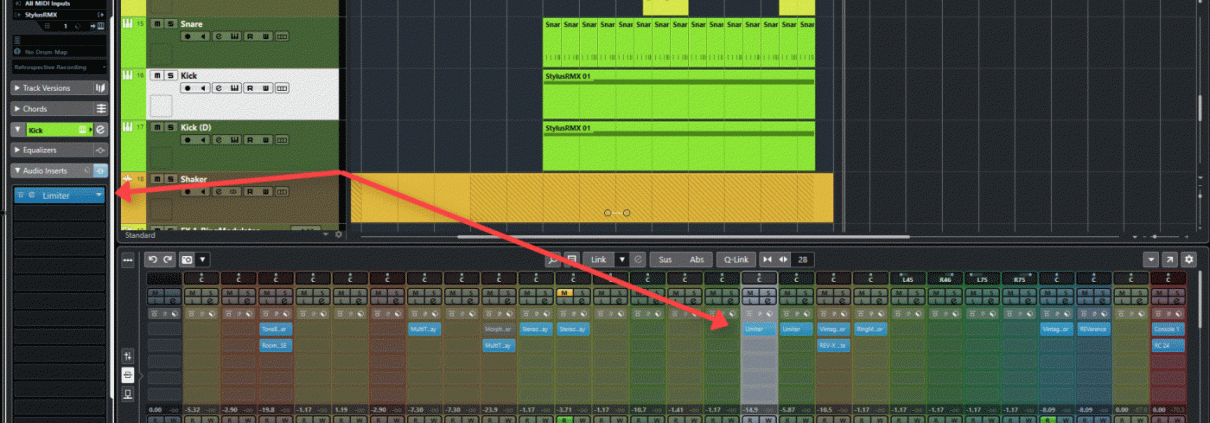Enable Abs link mode

(697, 259)
